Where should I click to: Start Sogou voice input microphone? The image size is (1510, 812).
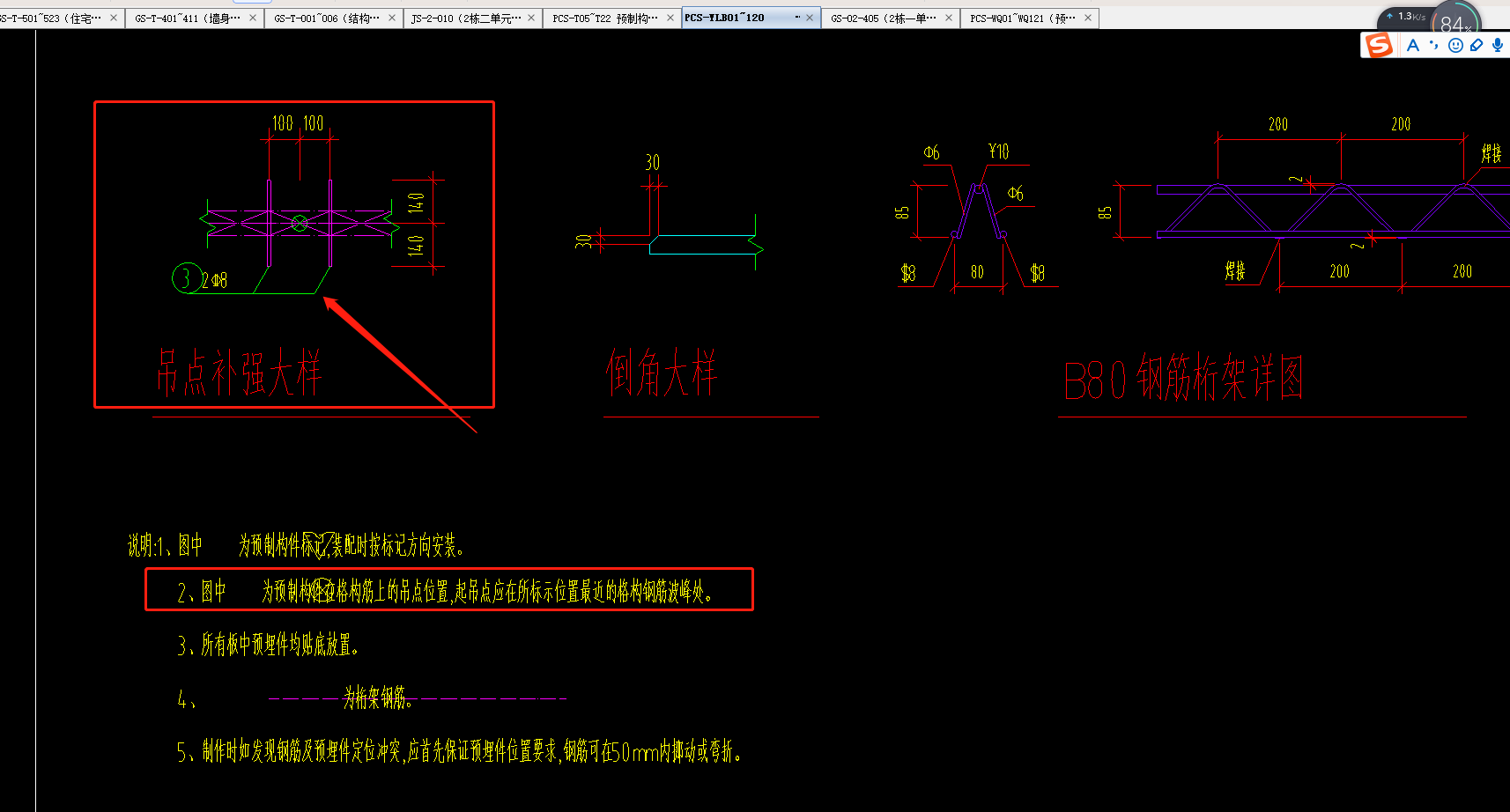[1498, 45]
